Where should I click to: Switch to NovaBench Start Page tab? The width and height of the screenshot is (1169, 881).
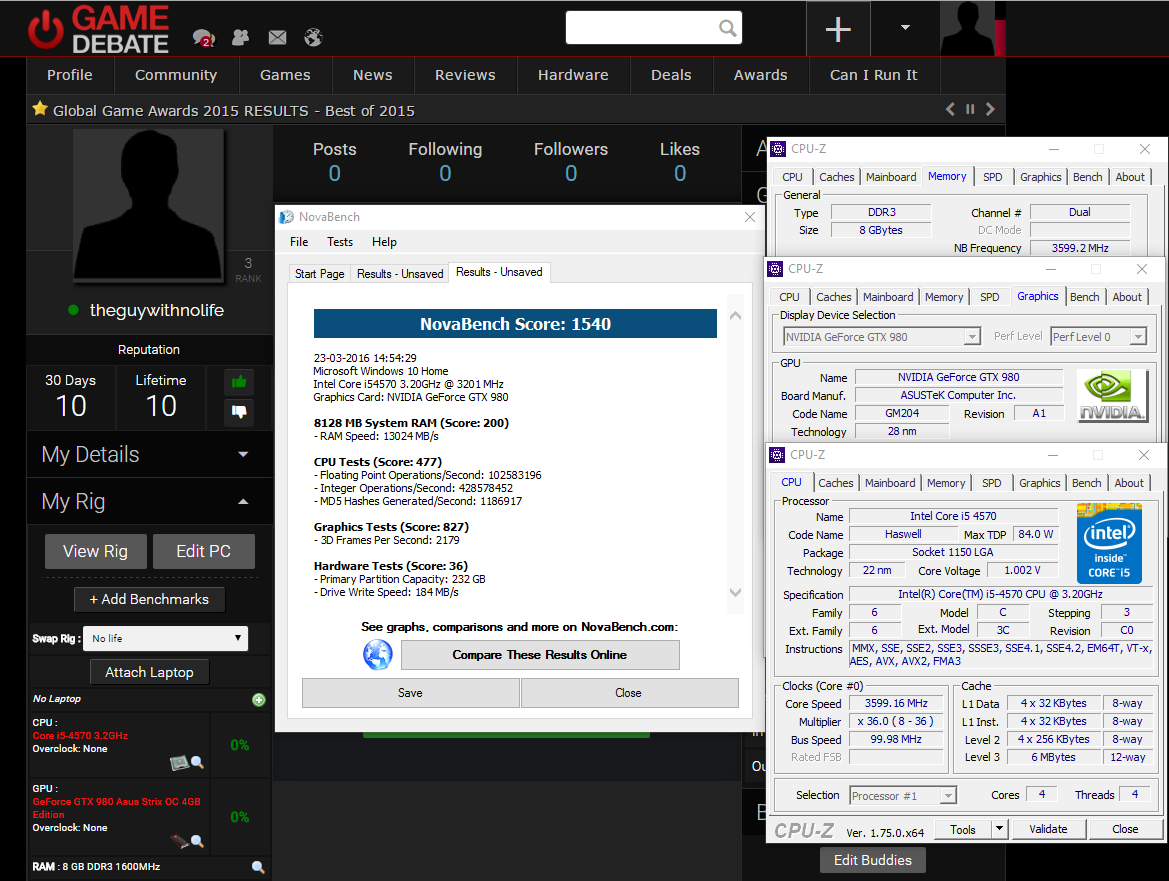point(320,274)
